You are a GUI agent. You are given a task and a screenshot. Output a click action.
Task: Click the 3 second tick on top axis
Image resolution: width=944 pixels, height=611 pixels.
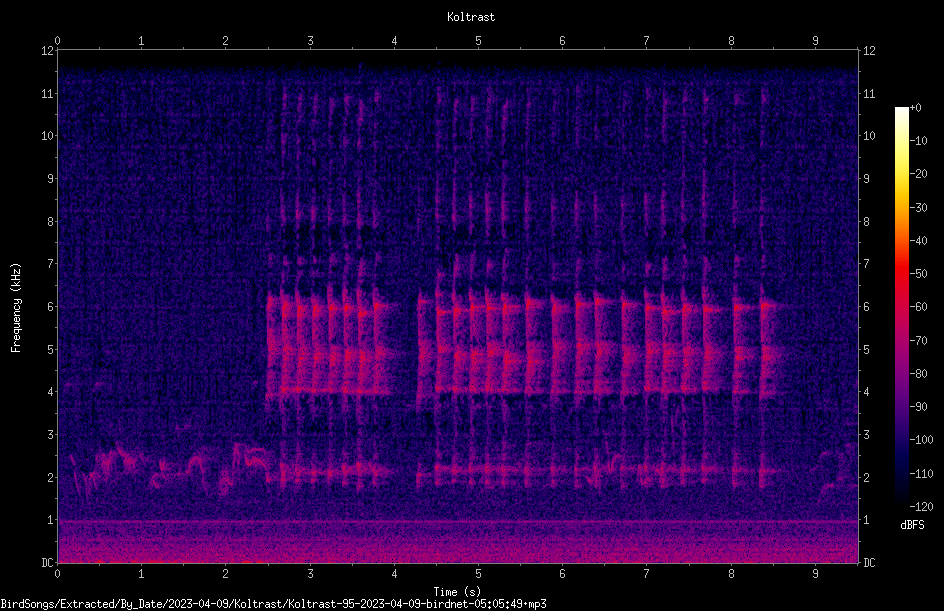click(310, 41)
